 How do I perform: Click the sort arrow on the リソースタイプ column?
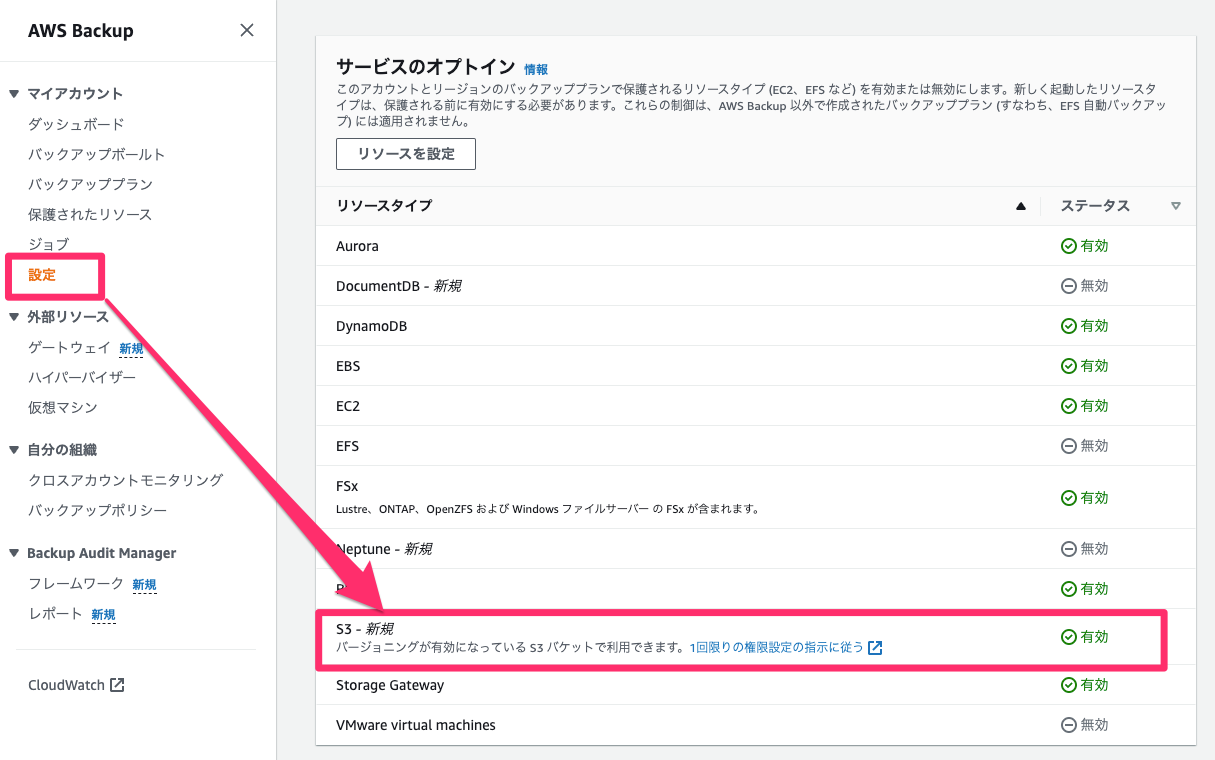coord(1020,206)
